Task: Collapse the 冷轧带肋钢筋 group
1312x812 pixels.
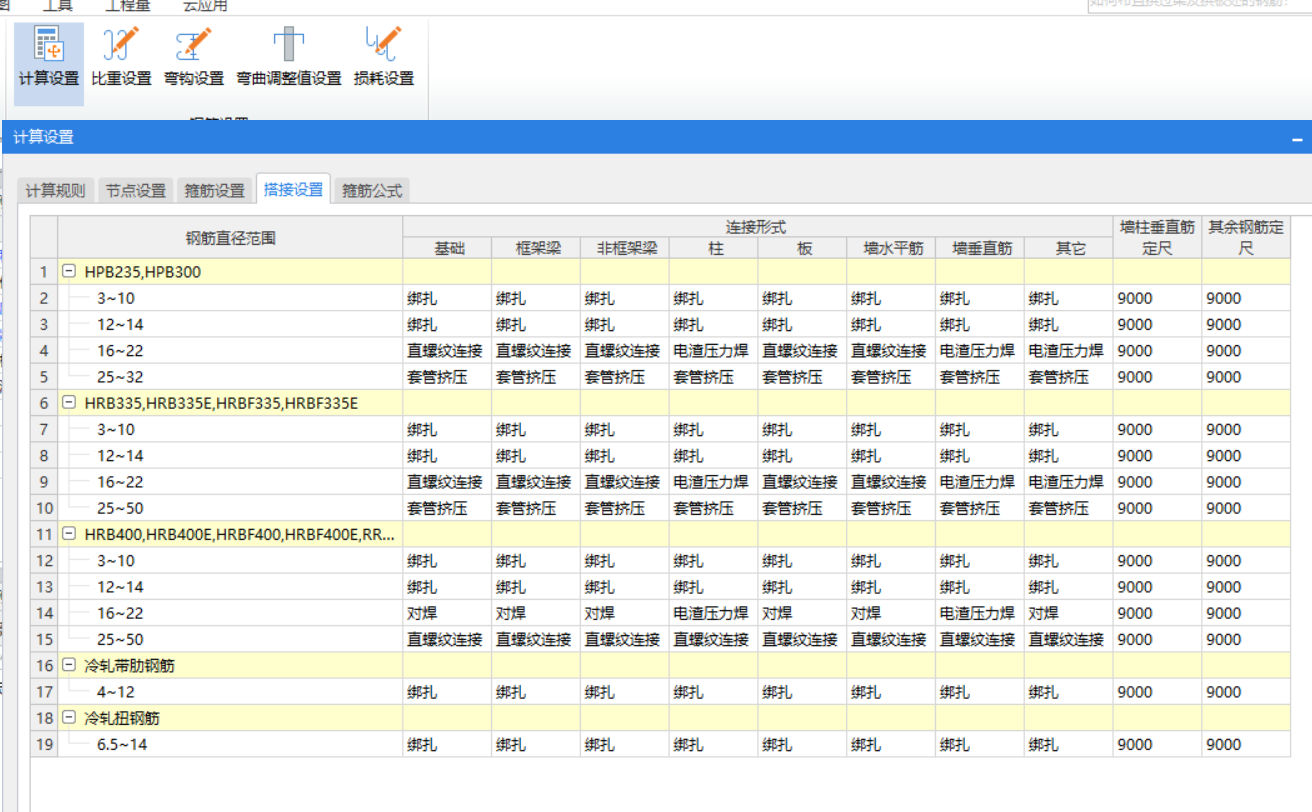Action: coord(69,665)
